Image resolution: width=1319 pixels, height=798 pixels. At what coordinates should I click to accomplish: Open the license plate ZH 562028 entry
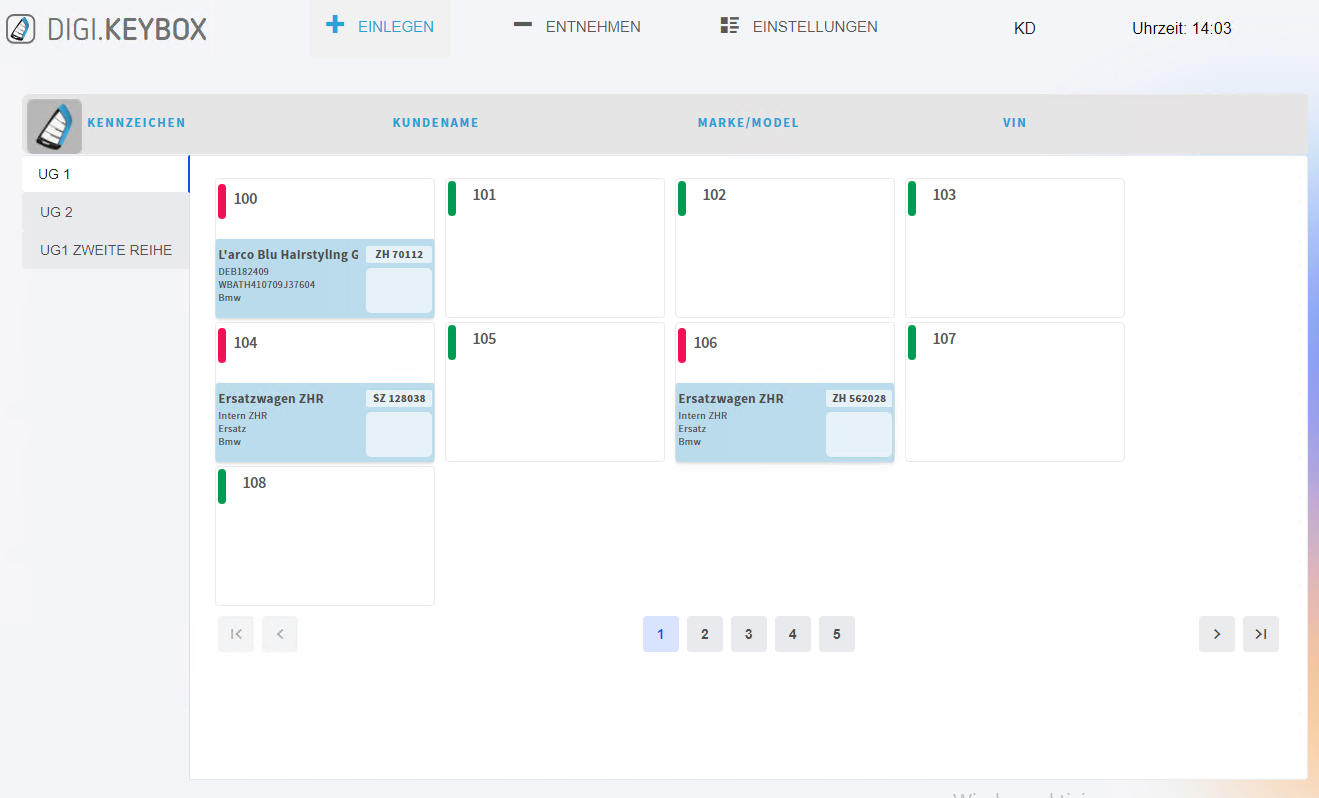point(859,398)
